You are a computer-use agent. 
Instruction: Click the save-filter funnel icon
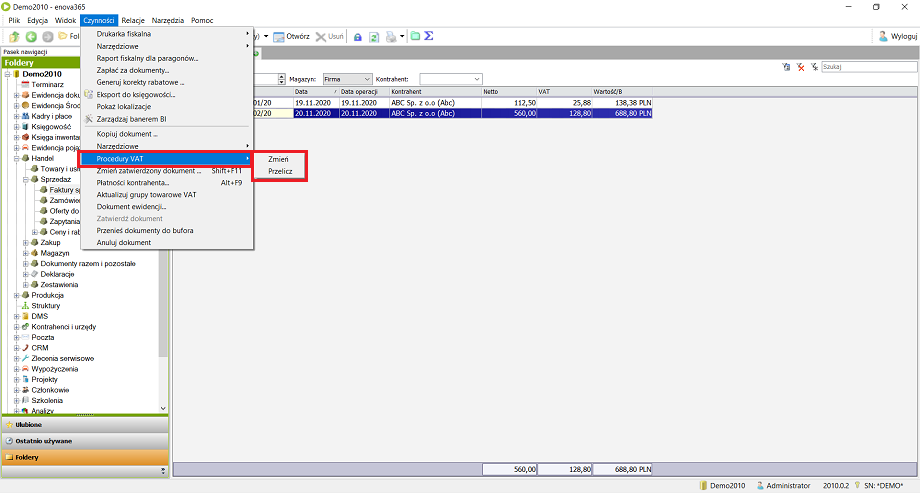coord(786,67)
